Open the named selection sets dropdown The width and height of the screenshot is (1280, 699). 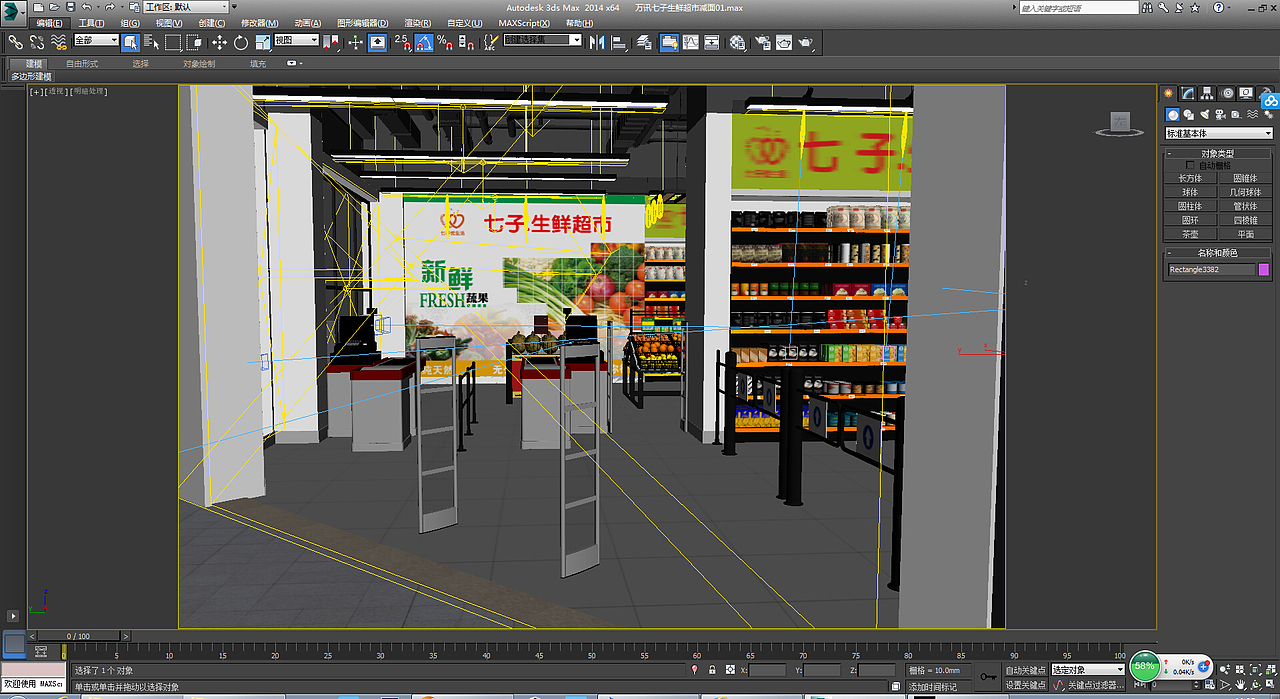coord(542,41)
